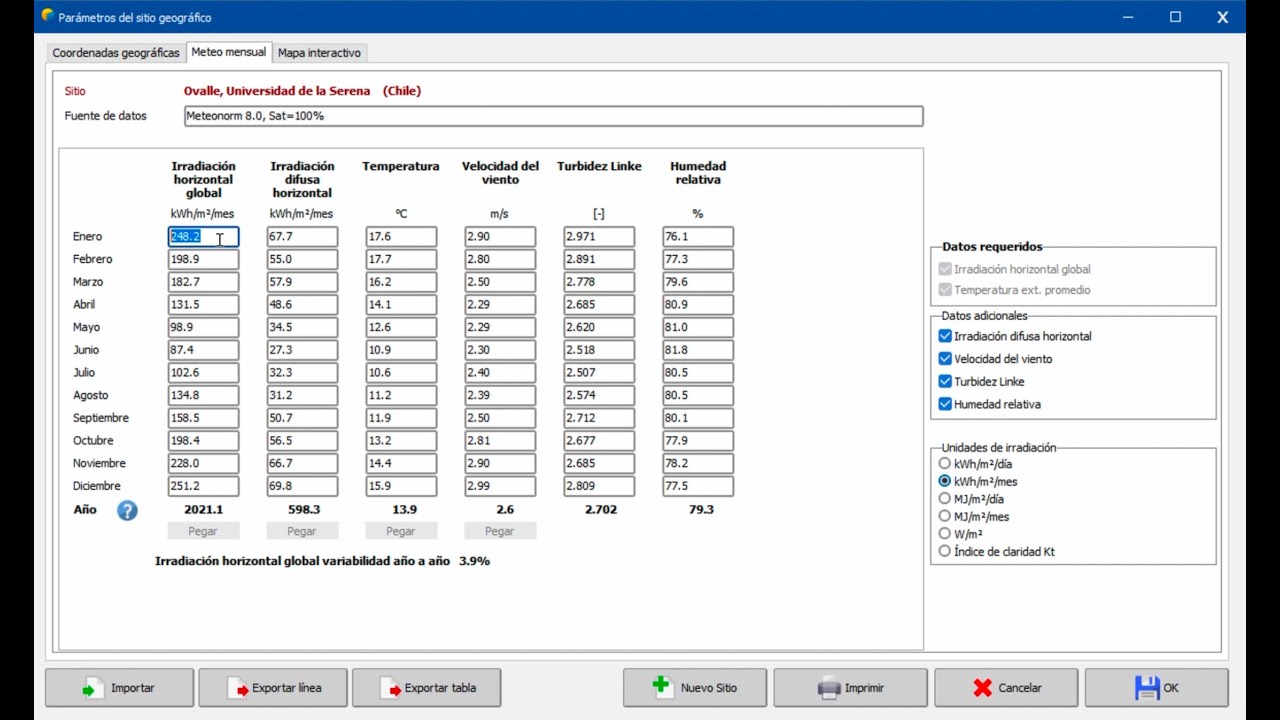Click the blue help question mark icon
Screen dimensions: 1280x720
coord(127,511)
